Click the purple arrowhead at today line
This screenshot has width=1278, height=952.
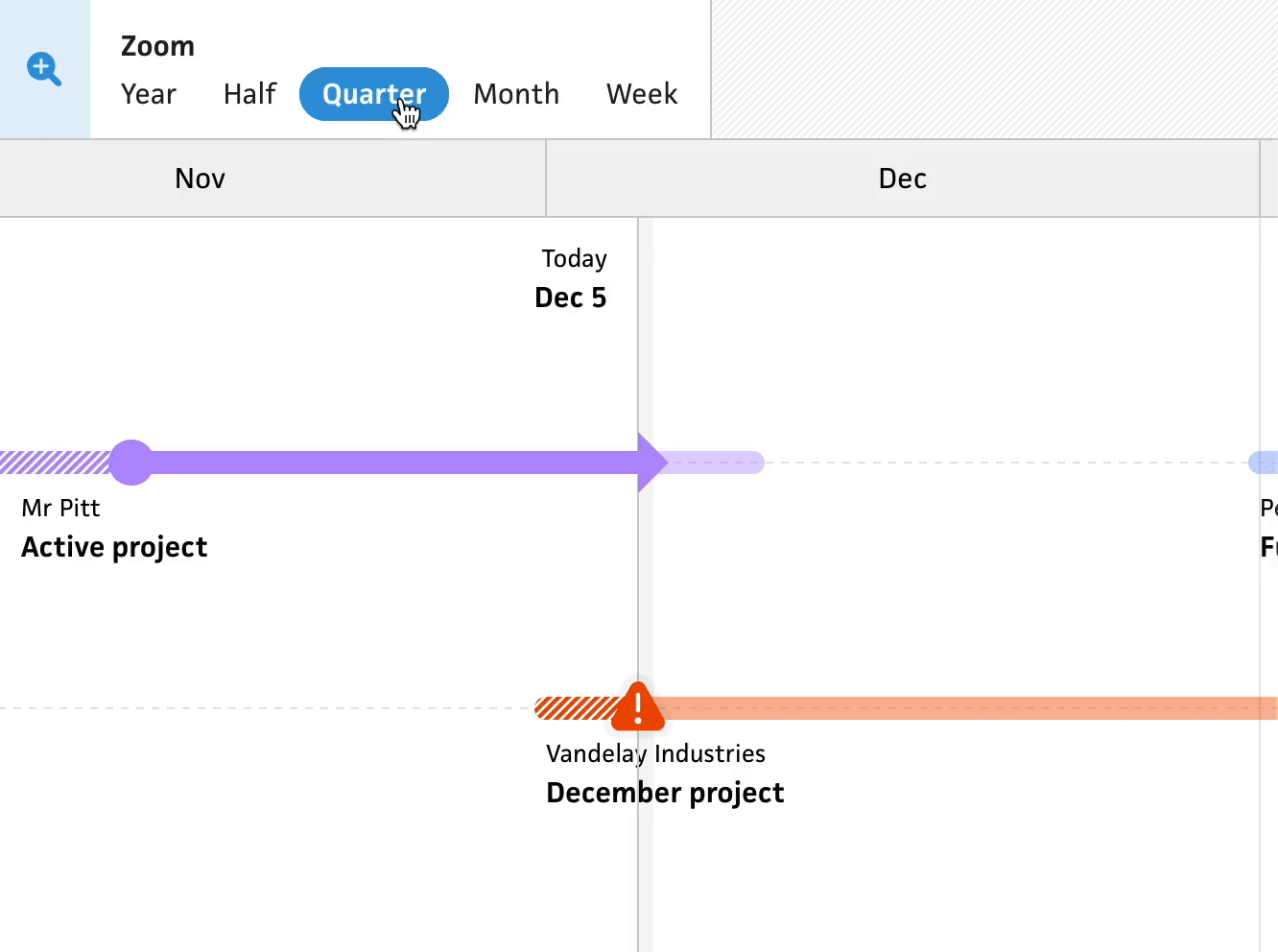pyautogui.click(x=651, y=463)
